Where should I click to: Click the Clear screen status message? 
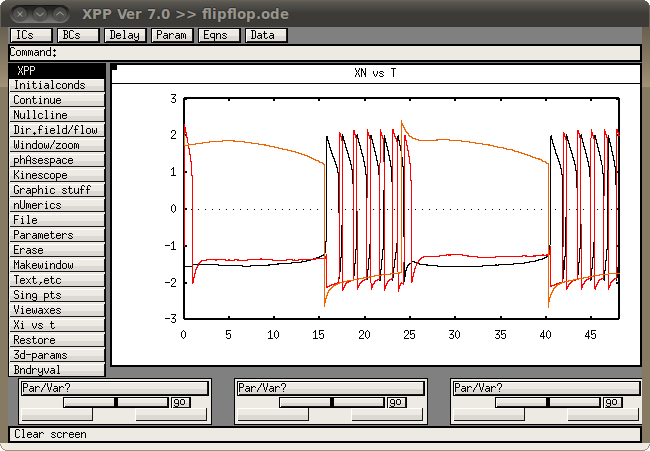[x=50, y=434]
